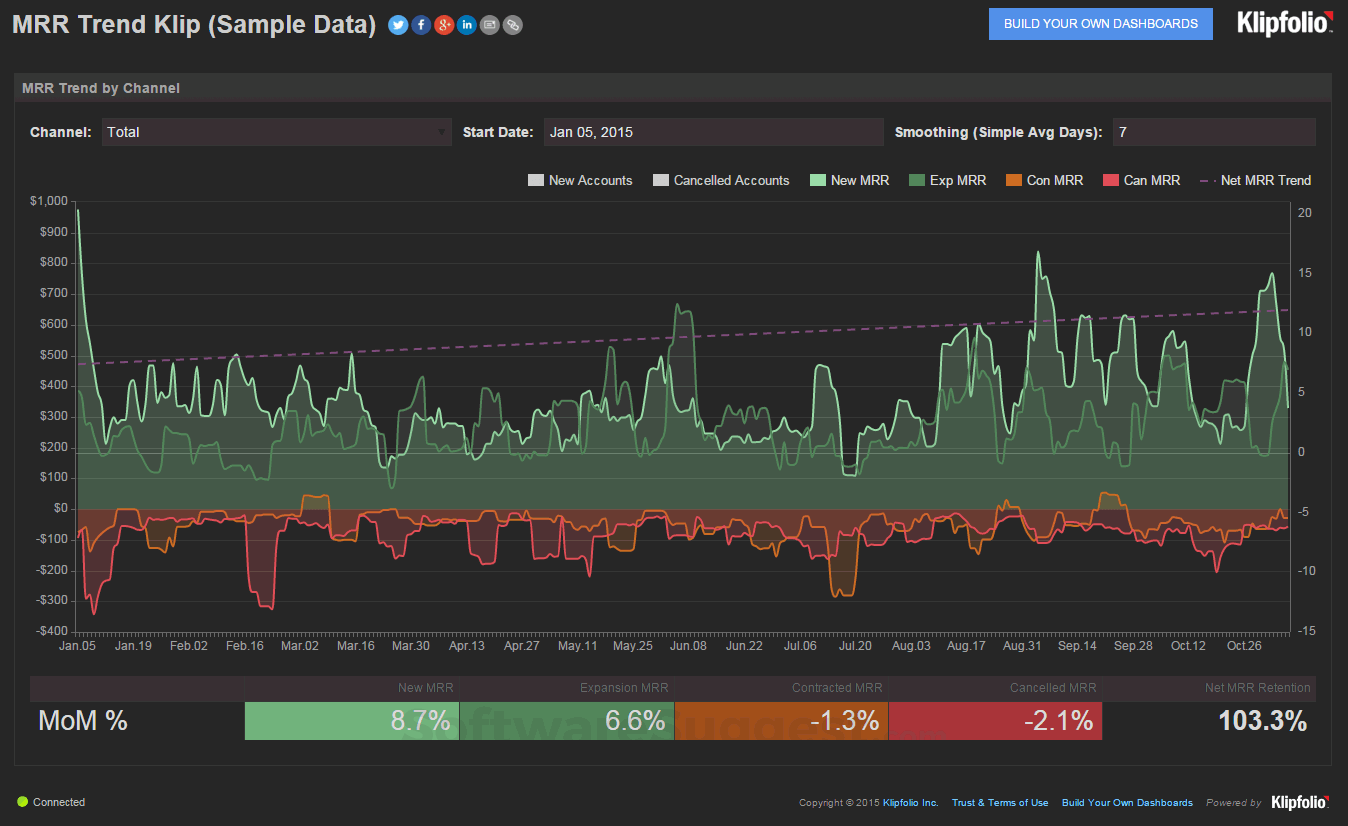Click the Net MRR Retention 103.3% value
This screenshot has width=1348, height=826.
(x=1263, y=721)
